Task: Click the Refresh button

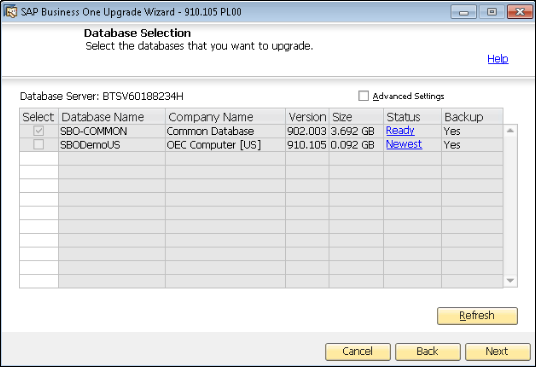Action: click(477, 316)
